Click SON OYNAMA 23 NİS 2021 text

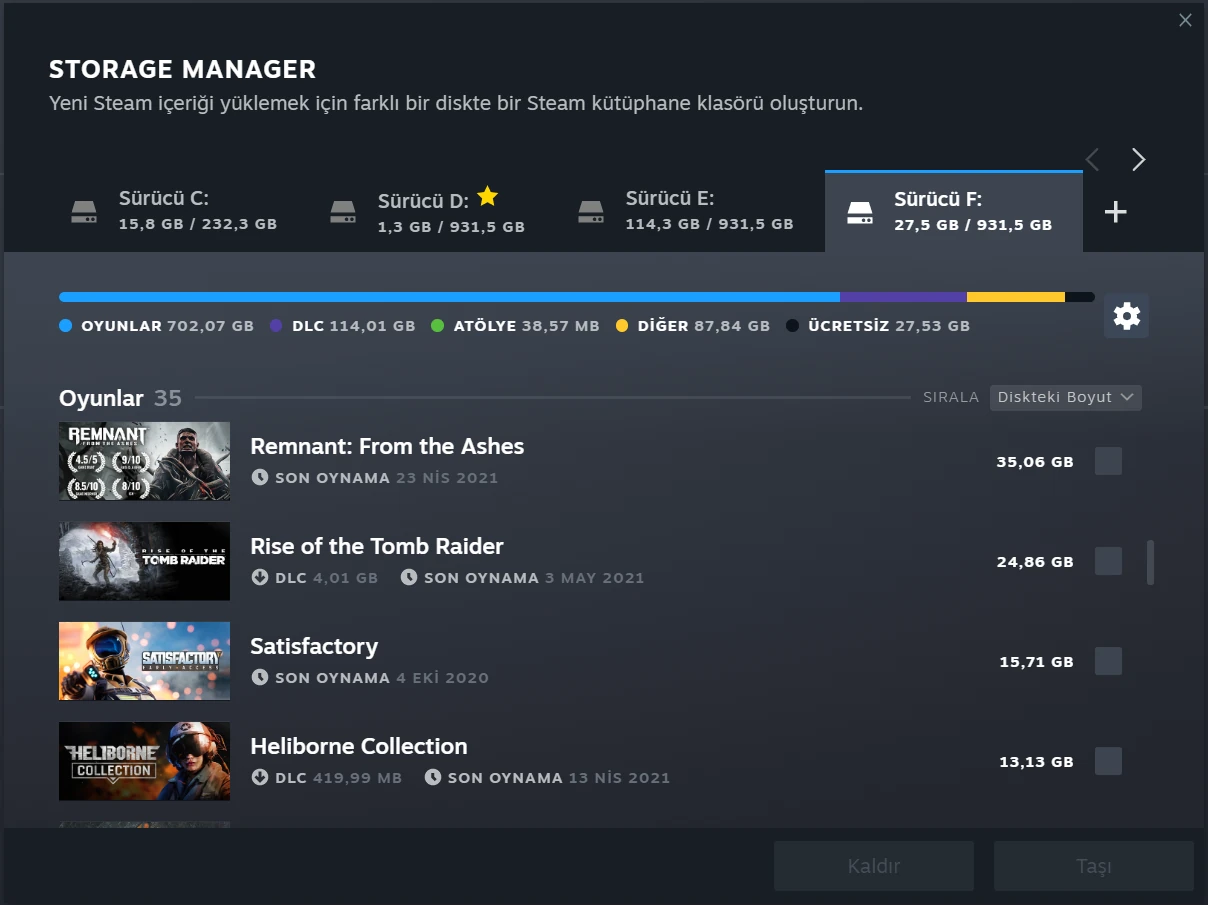(x=386, y=478)
